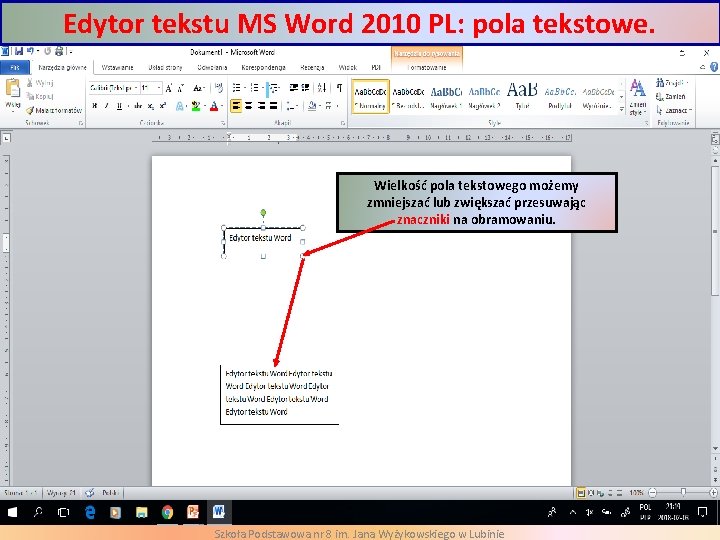Switch to the Korespondencja tab

(264, 68)
